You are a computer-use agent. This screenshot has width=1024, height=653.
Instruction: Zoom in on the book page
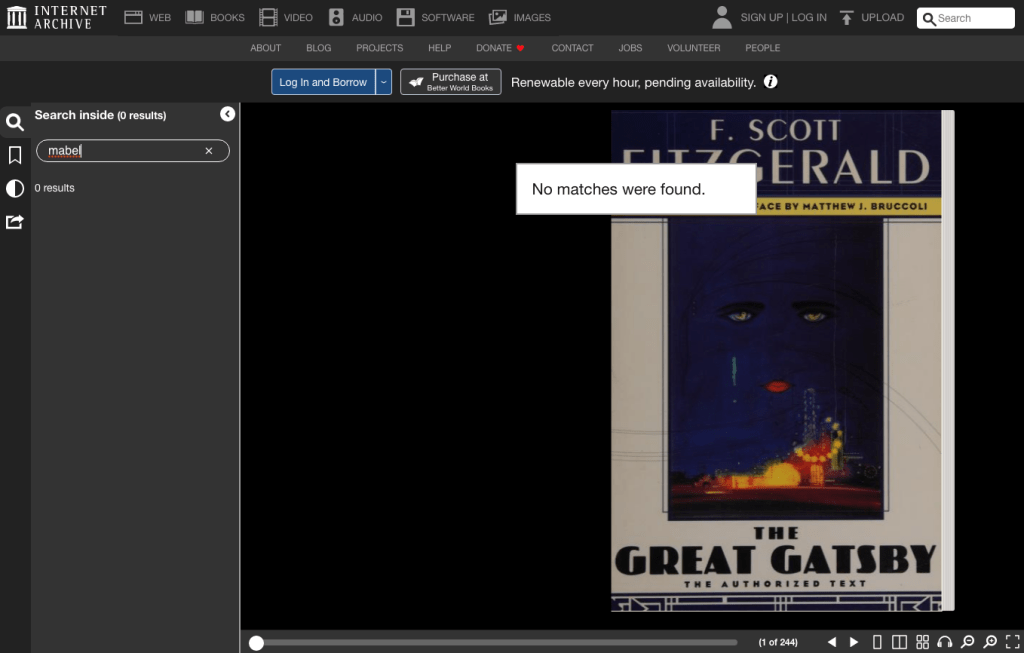(x=989, y=641)
